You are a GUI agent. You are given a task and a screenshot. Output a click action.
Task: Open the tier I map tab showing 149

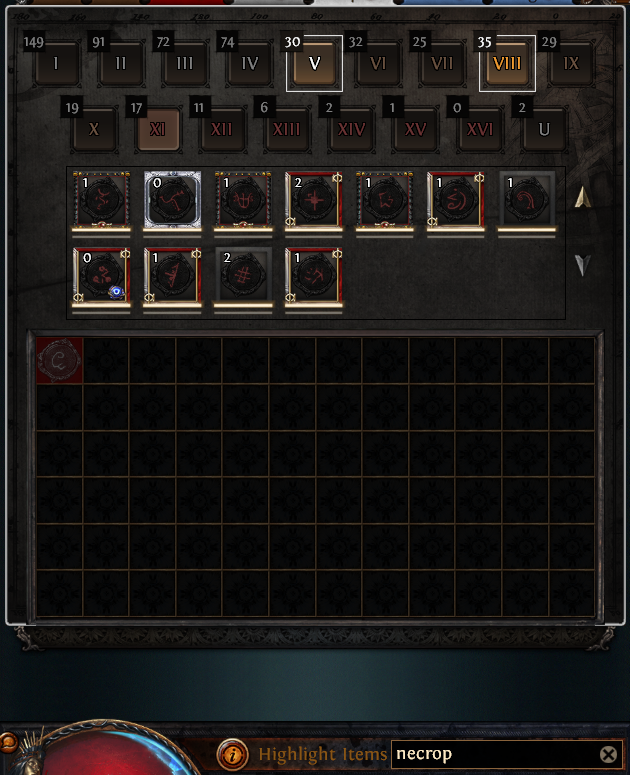point(56,64)
